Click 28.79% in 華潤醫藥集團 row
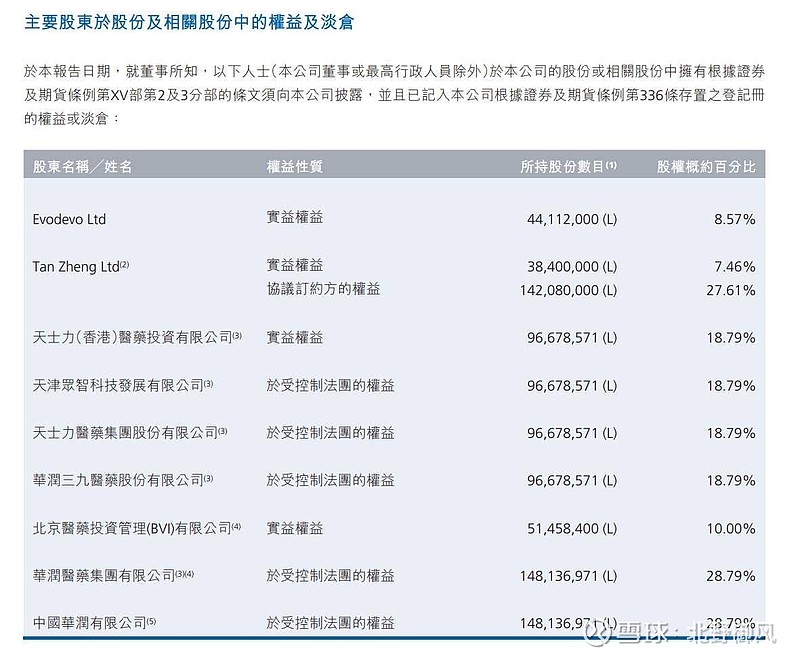Viewport: 800px width, 658px height. (731, 576)
